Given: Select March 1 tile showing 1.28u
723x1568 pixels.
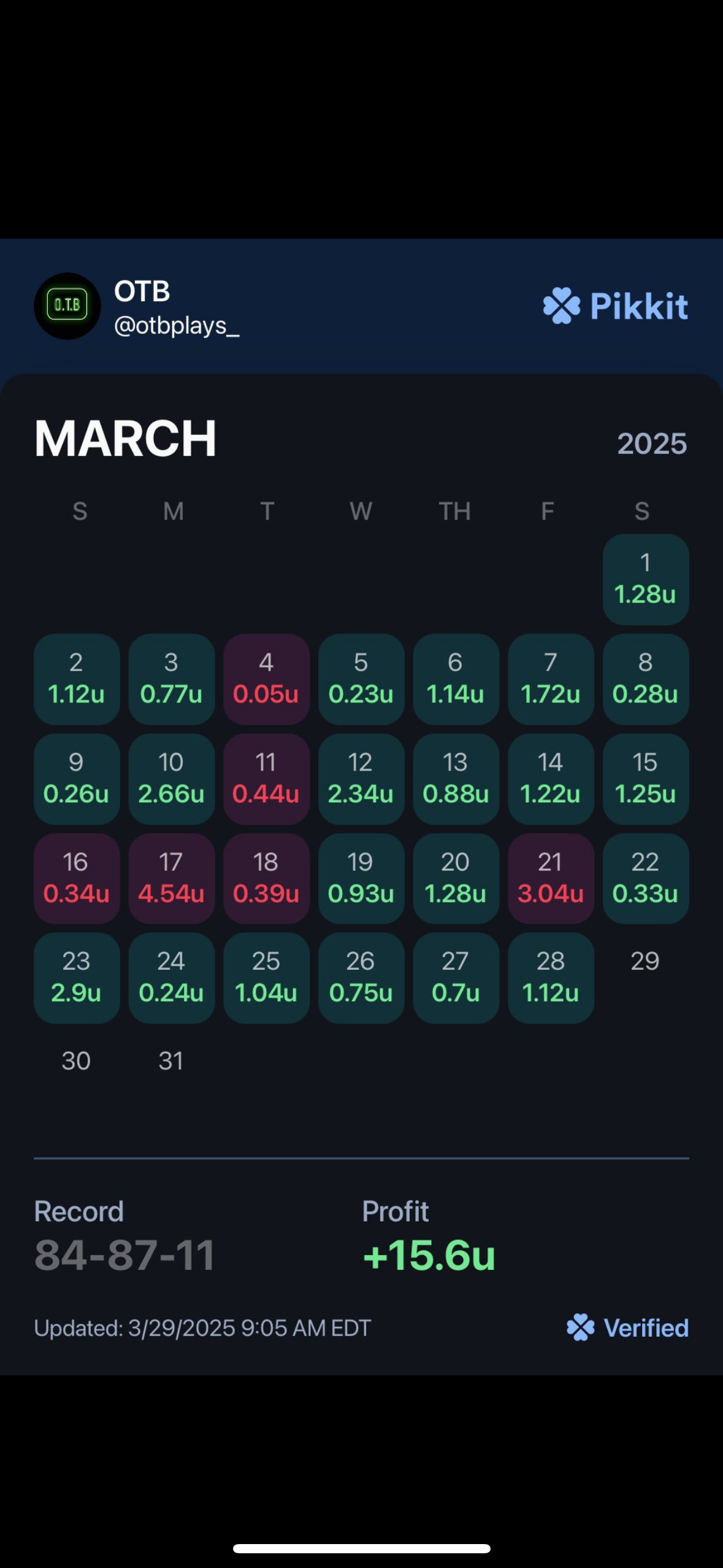Looking at the screenshot, I should 646,579.
